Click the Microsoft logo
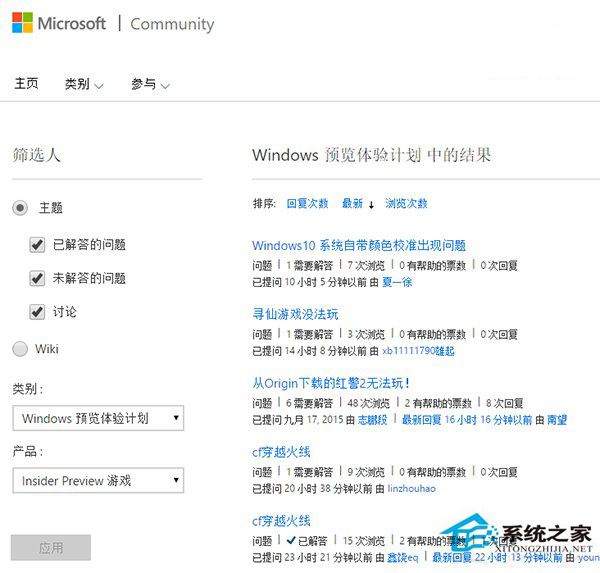This screenshot has width=600, height=573. coord(59,23)
